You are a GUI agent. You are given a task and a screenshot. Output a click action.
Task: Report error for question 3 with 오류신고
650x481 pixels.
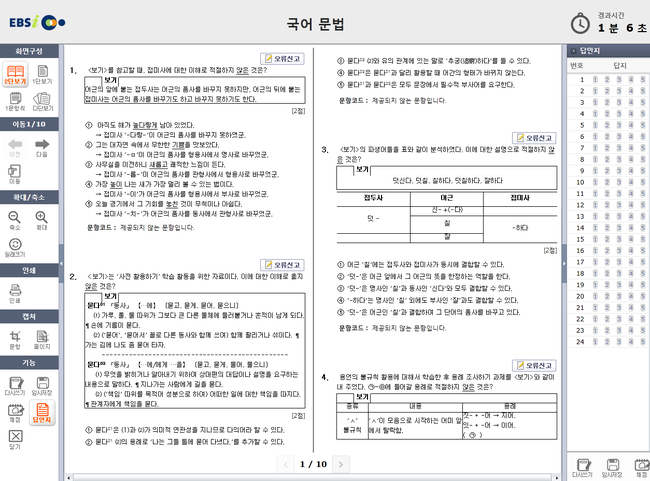534,138
